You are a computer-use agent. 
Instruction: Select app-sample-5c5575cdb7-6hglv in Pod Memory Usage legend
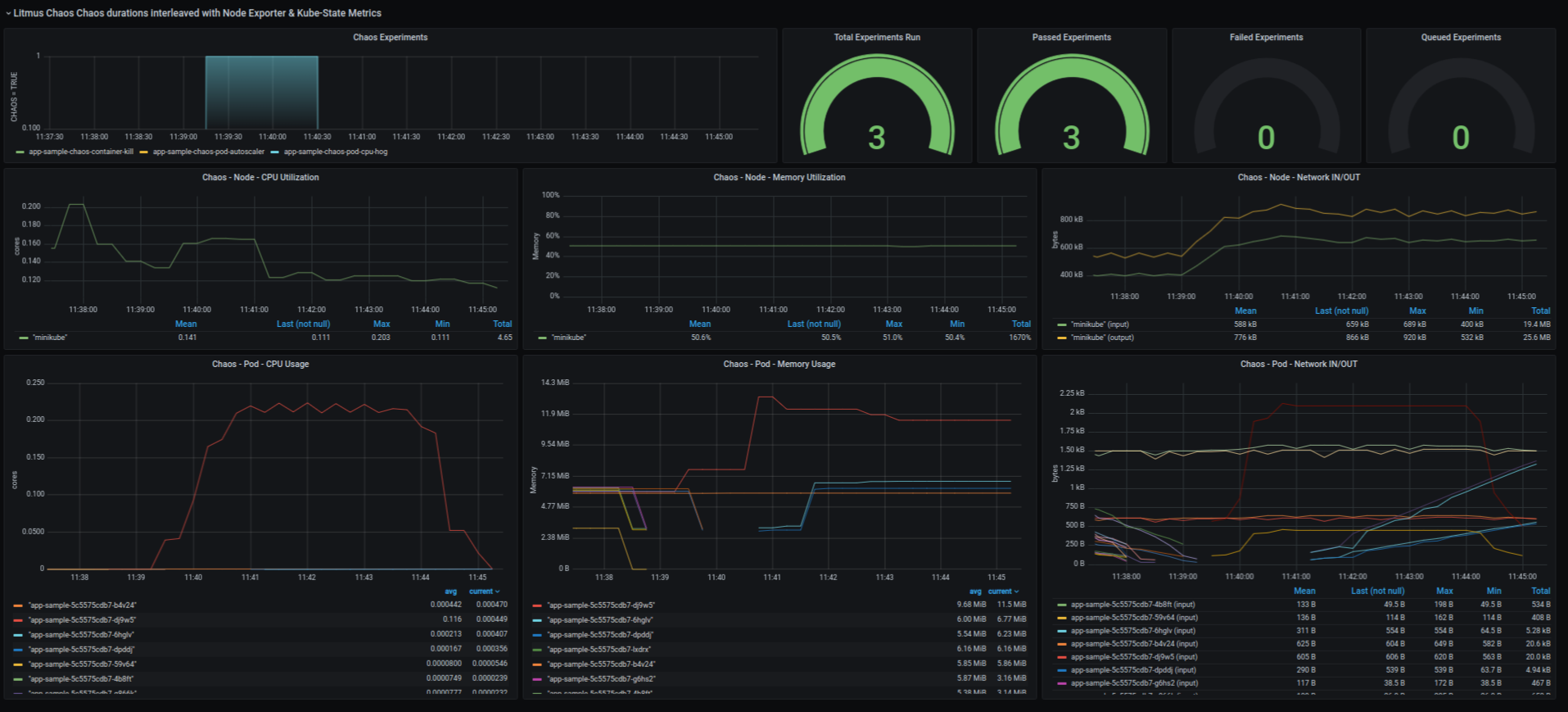click(x=600, y=620)
